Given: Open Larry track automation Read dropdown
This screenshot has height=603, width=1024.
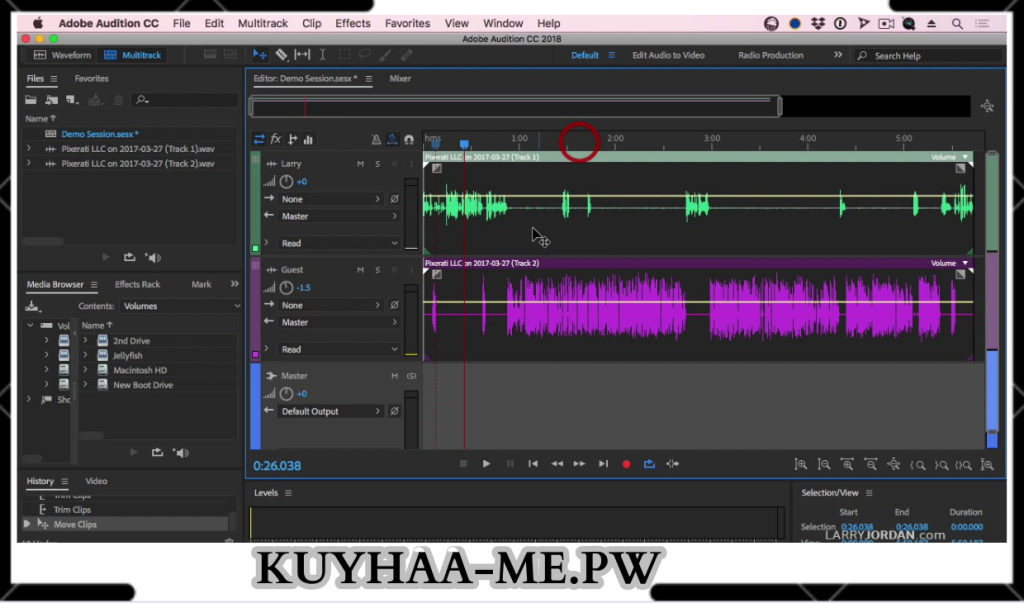Looking at the screenshot, I should 338,243.
